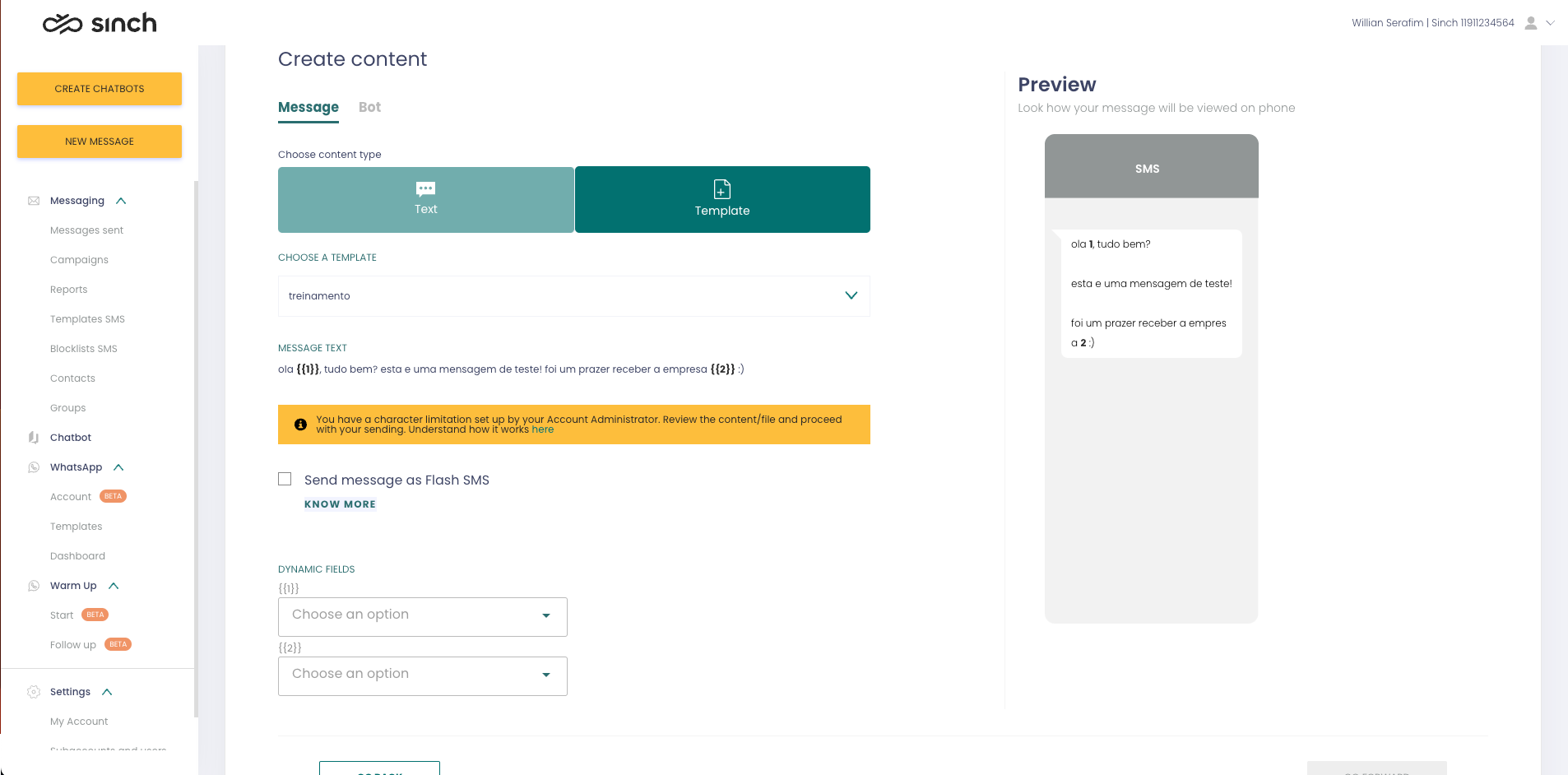Click the Warm Up icon in sidebar
1568x775 pixels.
(34, 586)
